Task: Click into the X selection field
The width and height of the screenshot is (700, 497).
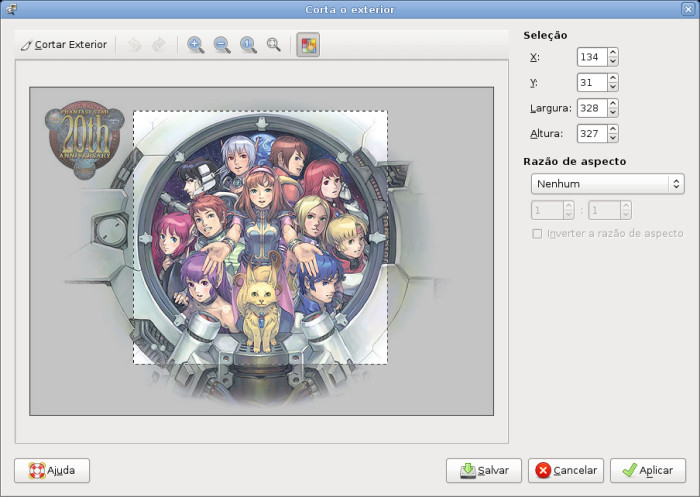Action: coord(592,57)
